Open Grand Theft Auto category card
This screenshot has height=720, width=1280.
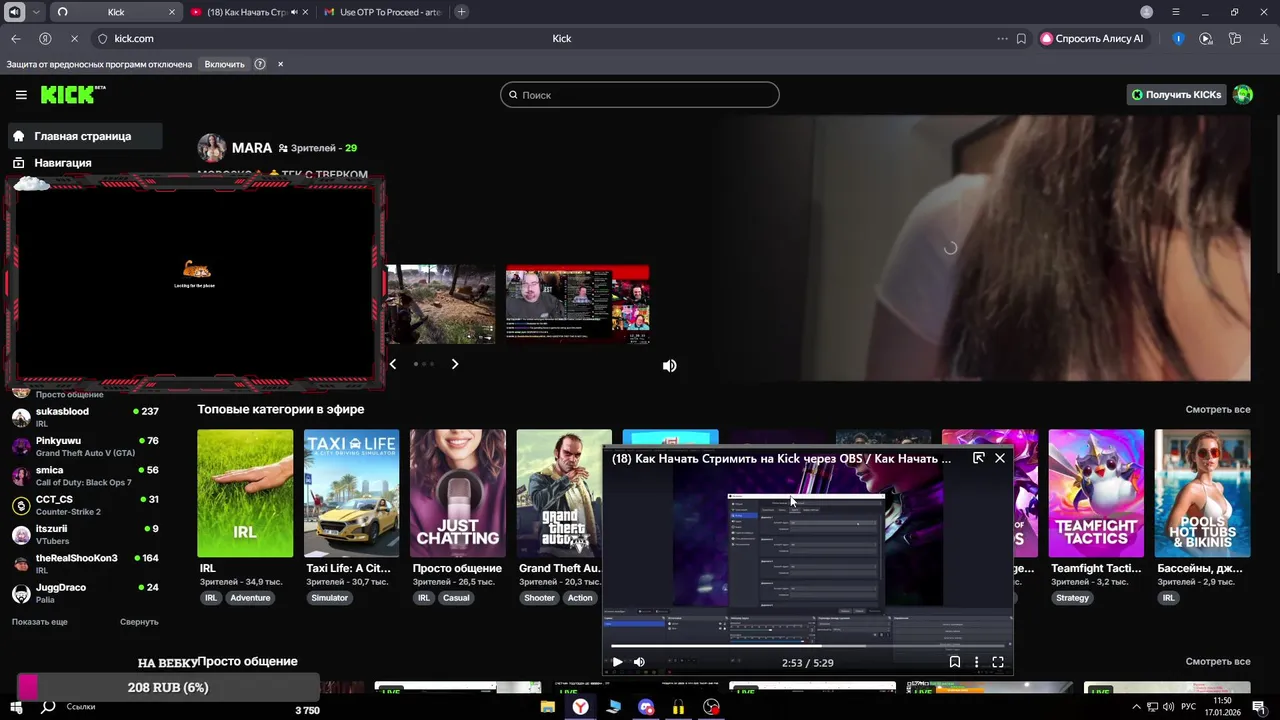coord(564,494)
